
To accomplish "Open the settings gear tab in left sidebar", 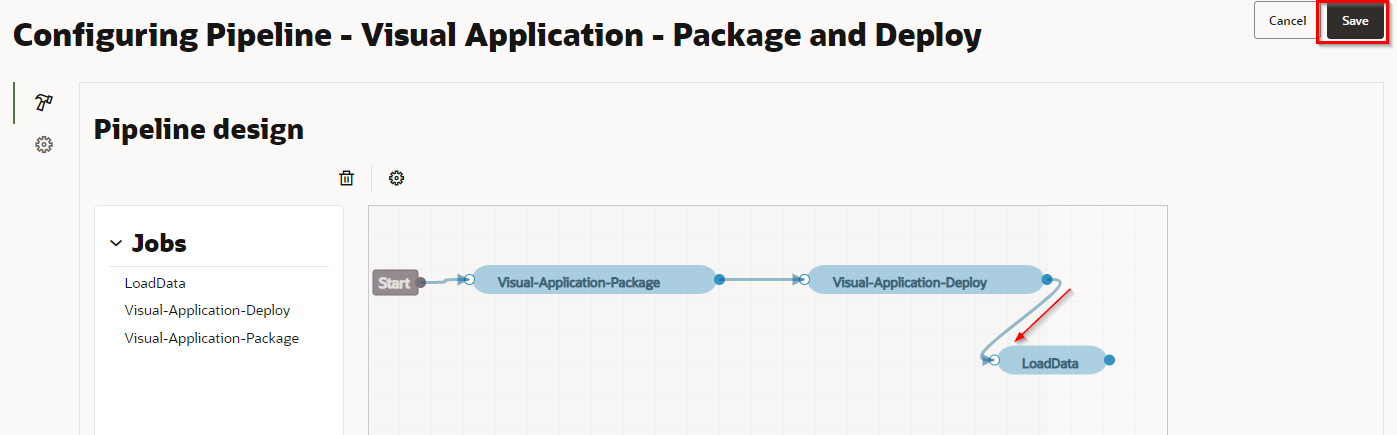I will 43,145.
